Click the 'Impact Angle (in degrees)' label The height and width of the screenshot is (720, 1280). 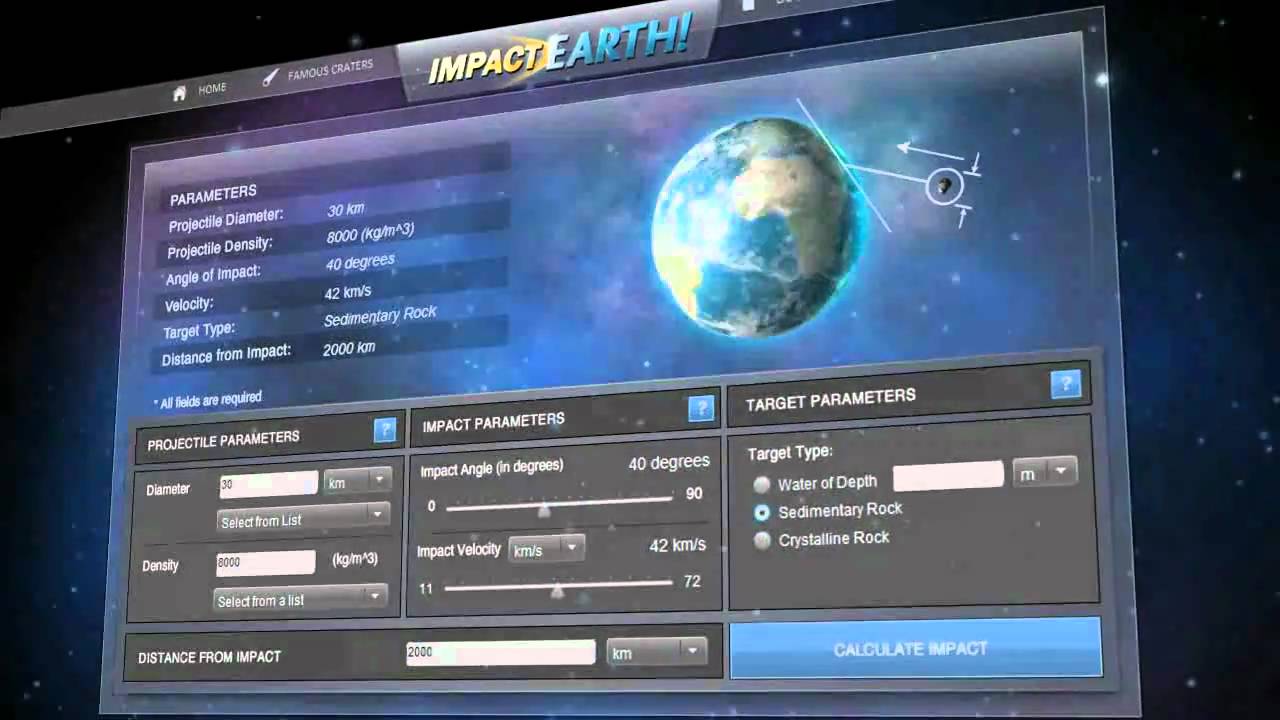[x=492, y=468]
